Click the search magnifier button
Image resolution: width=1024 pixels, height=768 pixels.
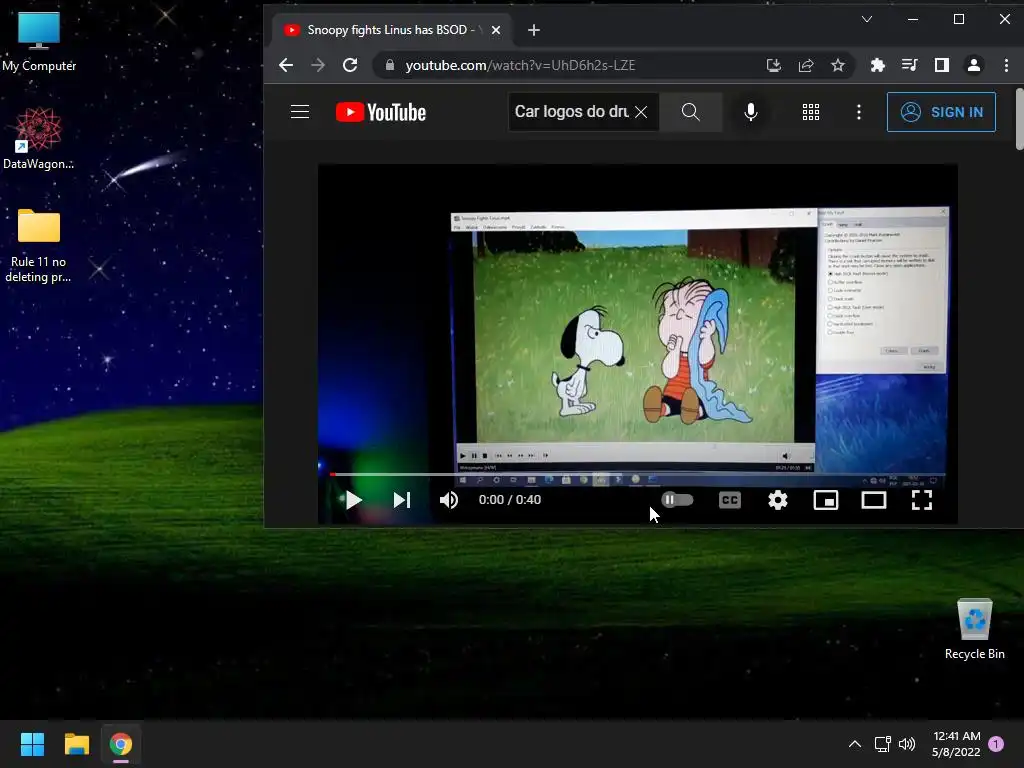691,112
